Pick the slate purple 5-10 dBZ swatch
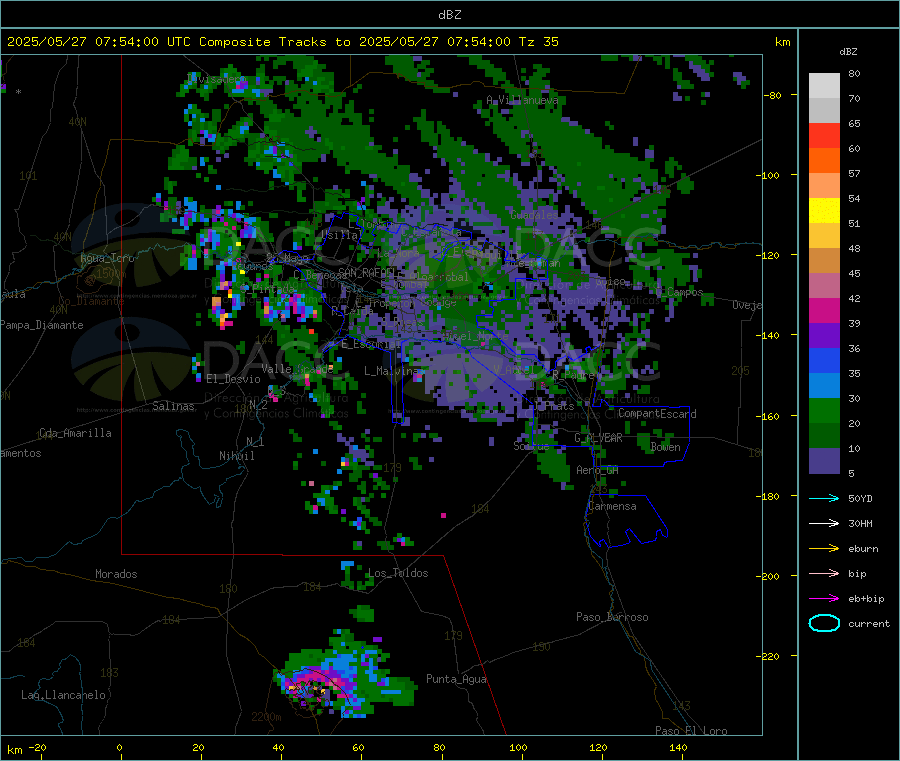This screenshot has width=900, height=761. click(x=824, y=461)
